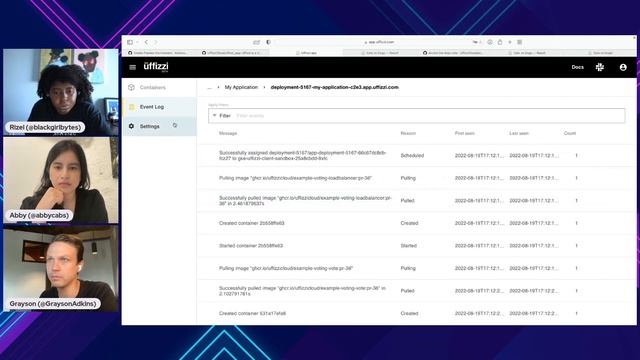The height and width of the screenshot is (360, 640).
Task: Open the Docs link
Action: point(577,67)
